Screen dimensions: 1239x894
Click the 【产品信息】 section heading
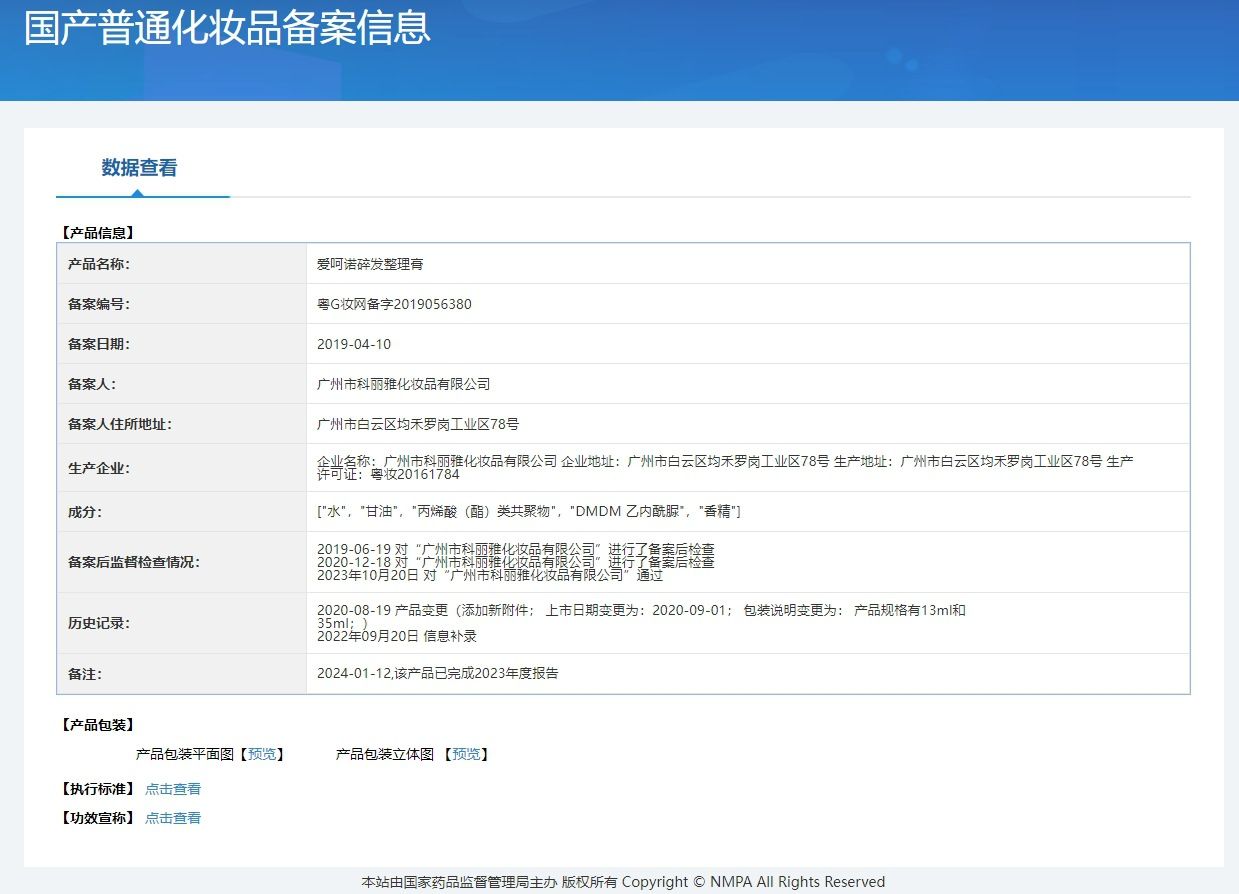point(97,233)
